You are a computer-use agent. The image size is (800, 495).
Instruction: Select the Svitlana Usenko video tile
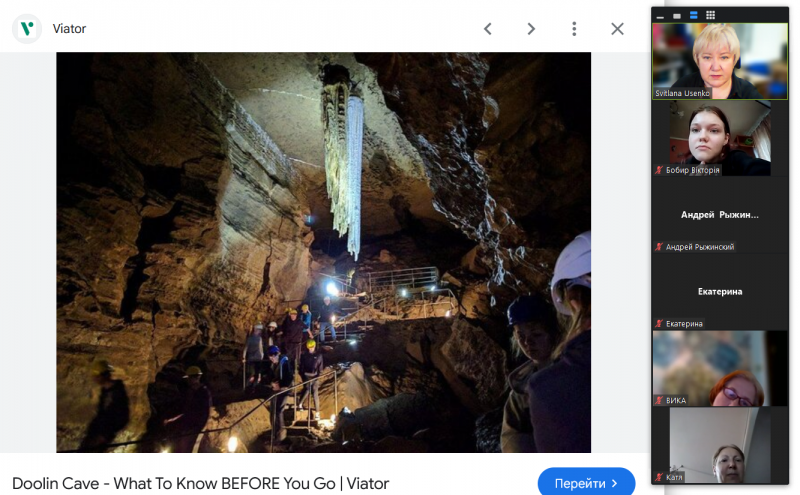720,61
